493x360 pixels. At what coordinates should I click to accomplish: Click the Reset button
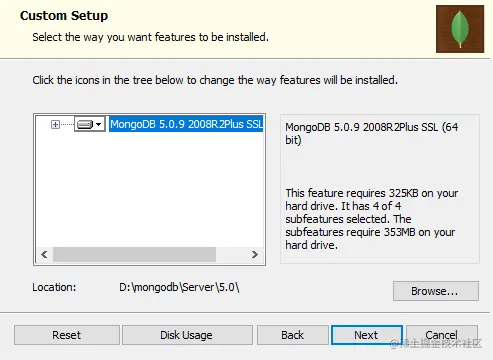coord(67,335)
